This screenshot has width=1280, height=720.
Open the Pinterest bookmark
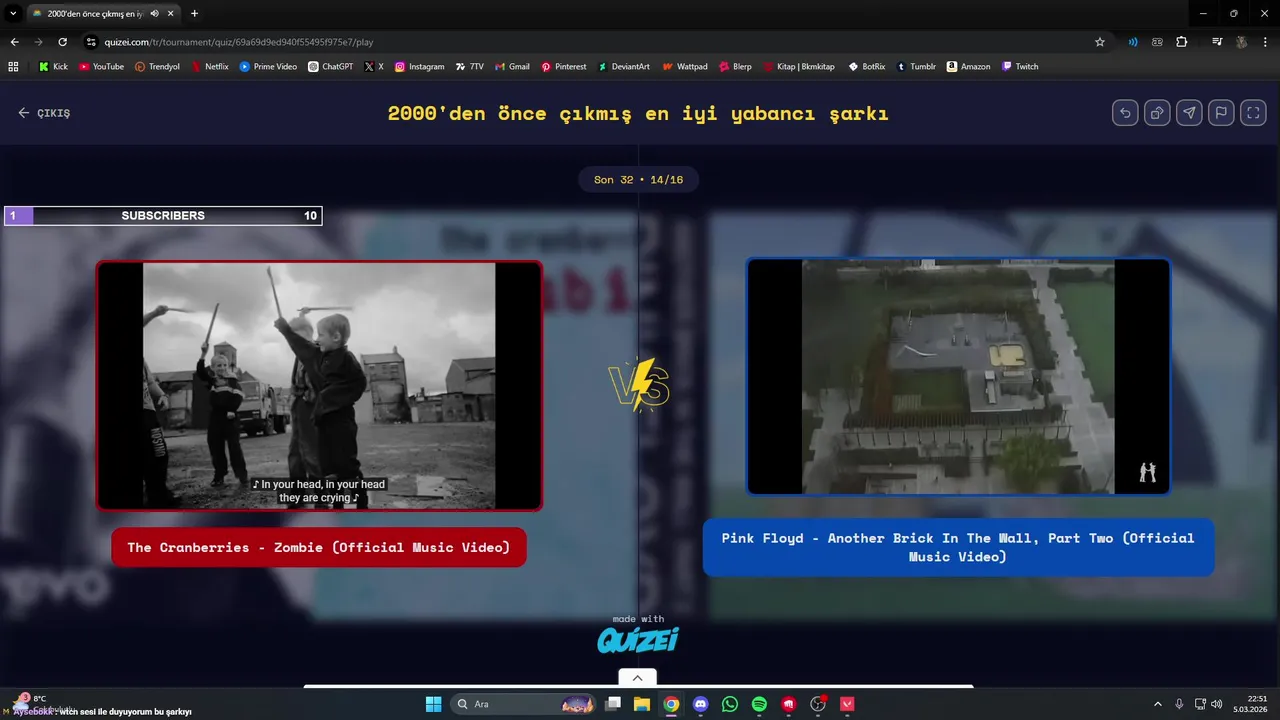[x=564, y=67]
